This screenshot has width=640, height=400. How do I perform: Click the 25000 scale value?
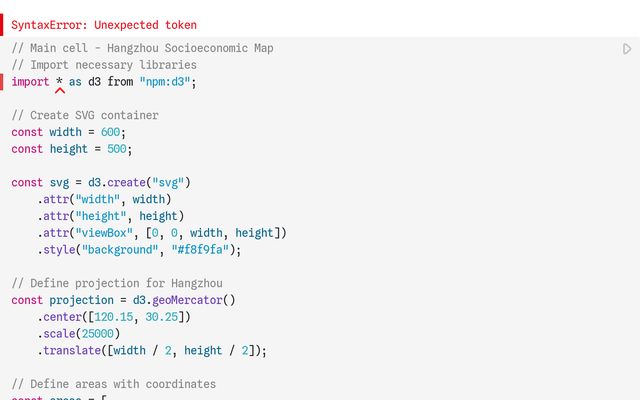(98, 334)
